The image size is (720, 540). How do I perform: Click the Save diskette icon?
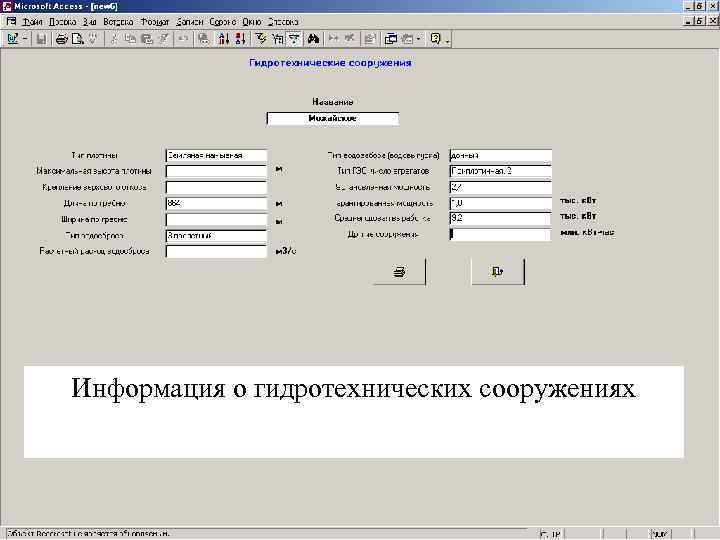coord(41,39)
